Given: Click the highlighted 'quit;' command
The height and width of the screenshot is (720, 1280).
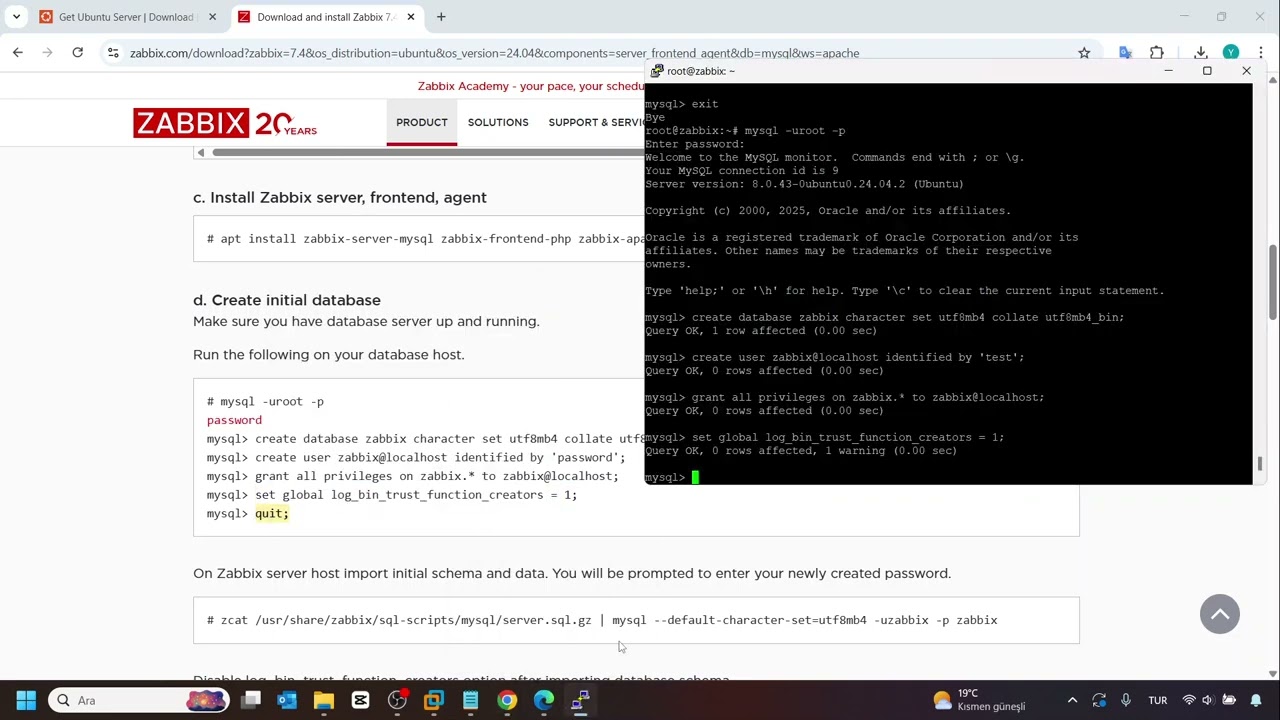Looking at the screenshot, I should (271, 513).
